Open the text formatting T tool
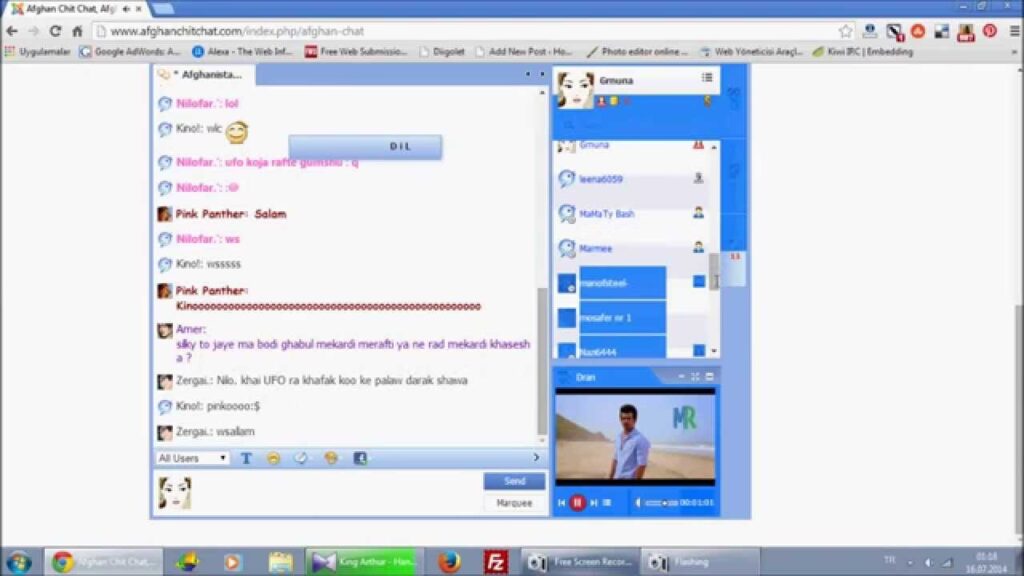 246,458
